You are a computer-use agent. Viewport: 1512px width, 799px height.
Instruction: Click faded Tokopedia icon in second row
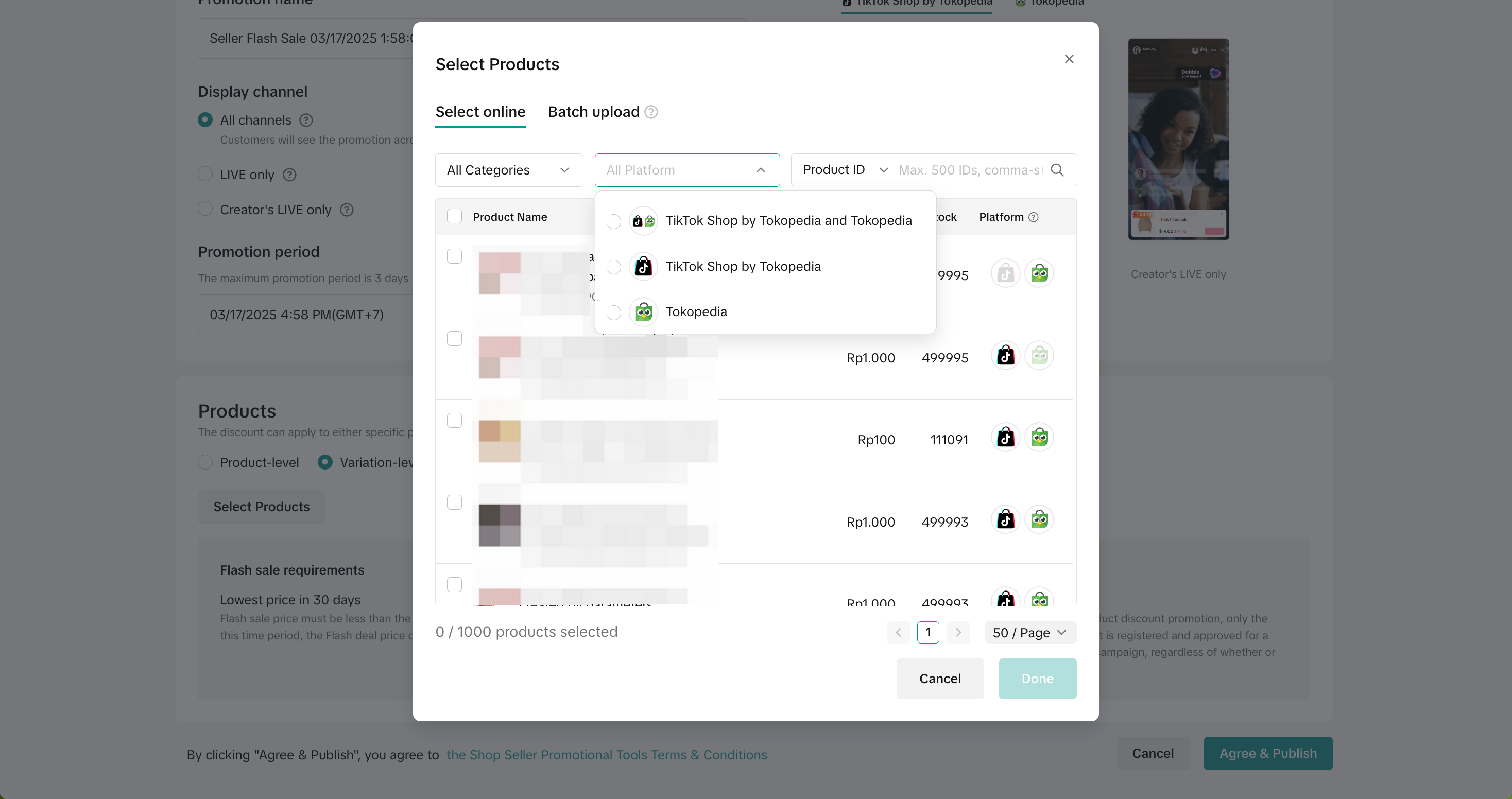click(x=1039, y=356)
